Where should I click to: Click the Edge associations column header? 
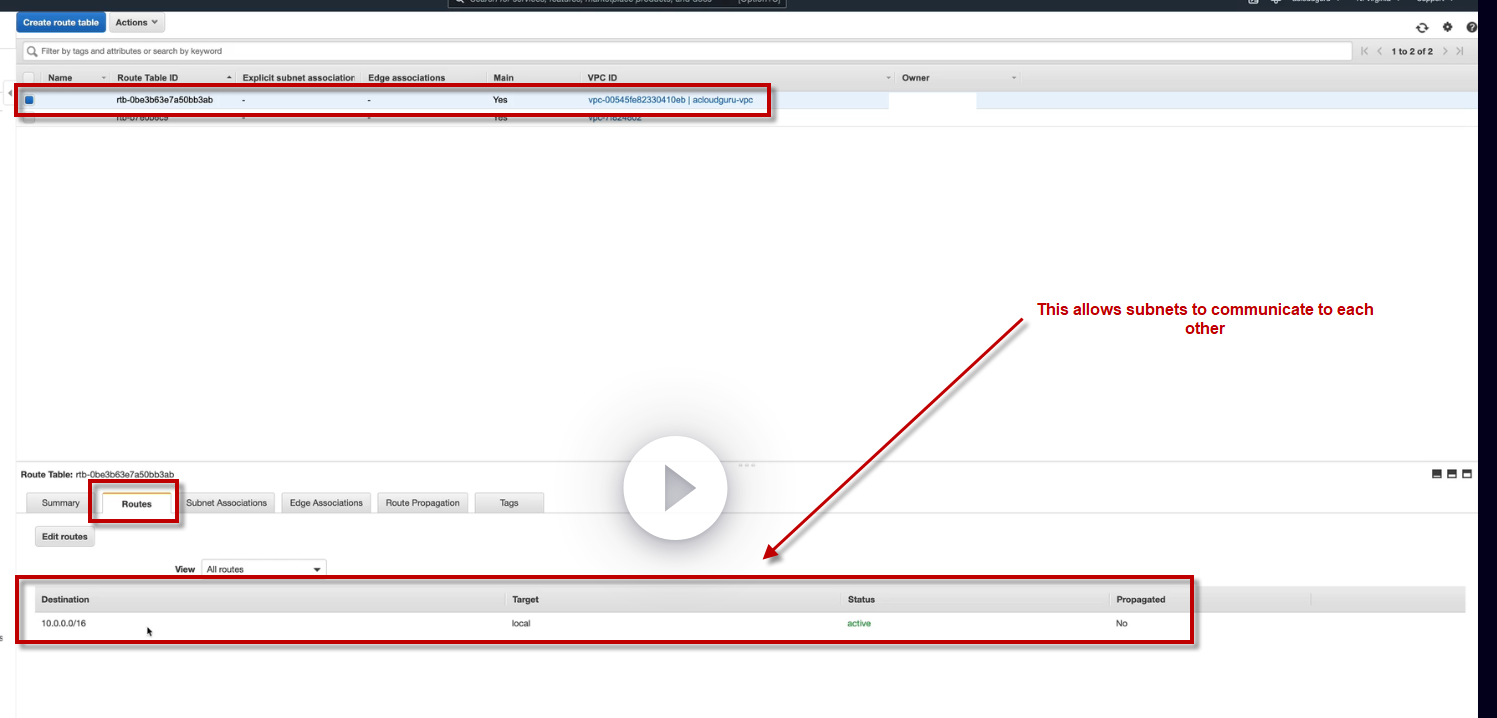[407, 78]
